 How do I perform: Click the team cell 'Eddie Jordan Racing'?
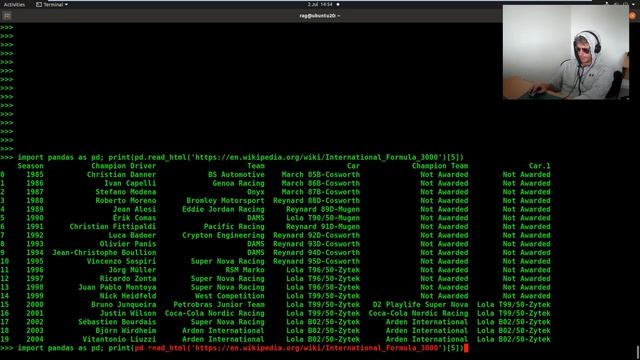(x=223, y=209)
